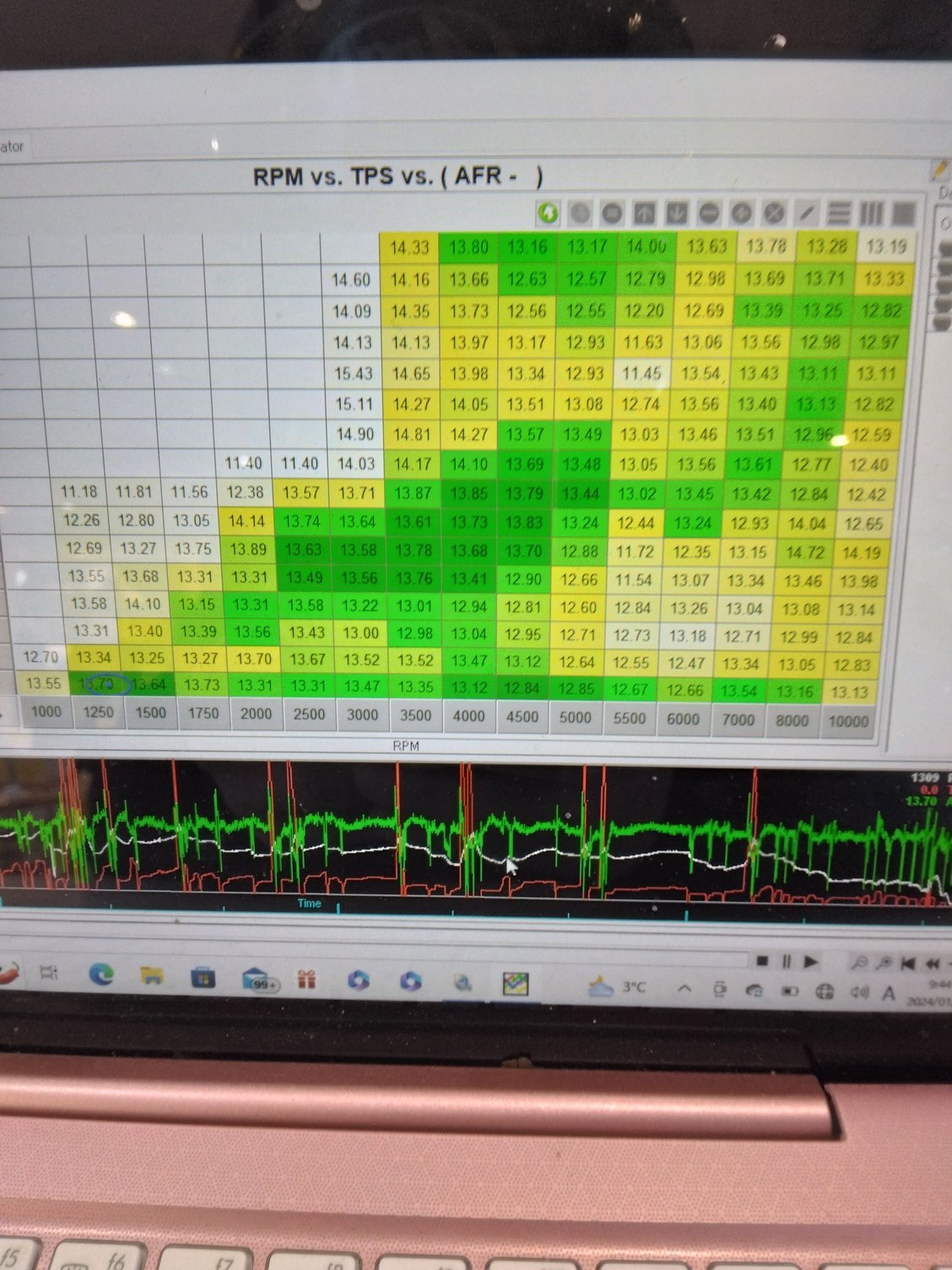
Task: Select the 13.70 cell circled at 1250 RPM
Action: (100, 684)
